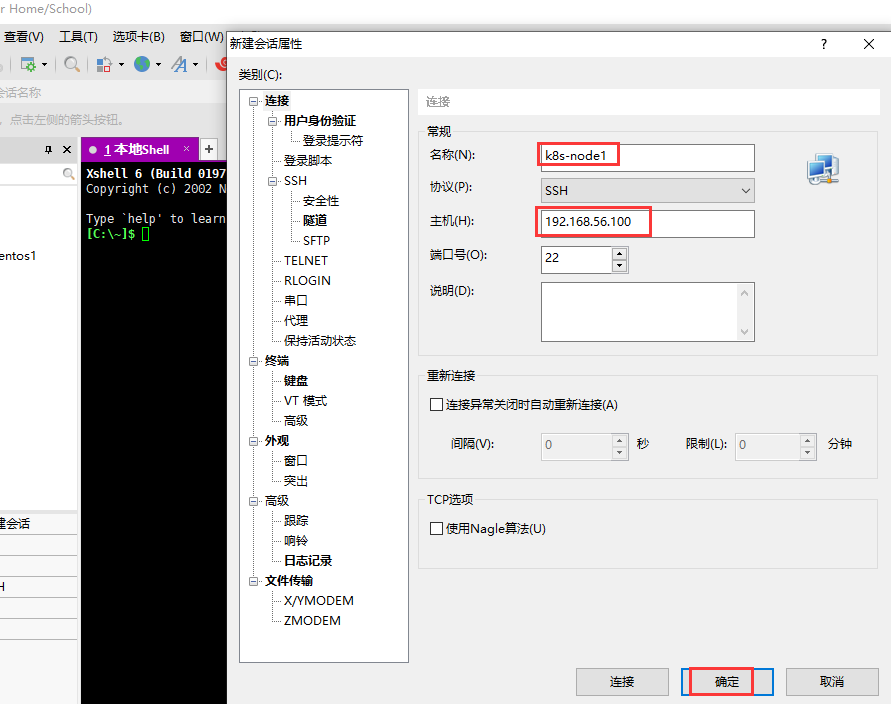Select 串口 in category tree
The width and height of the screenshot is (891, 704).
[x=295, y=301]
